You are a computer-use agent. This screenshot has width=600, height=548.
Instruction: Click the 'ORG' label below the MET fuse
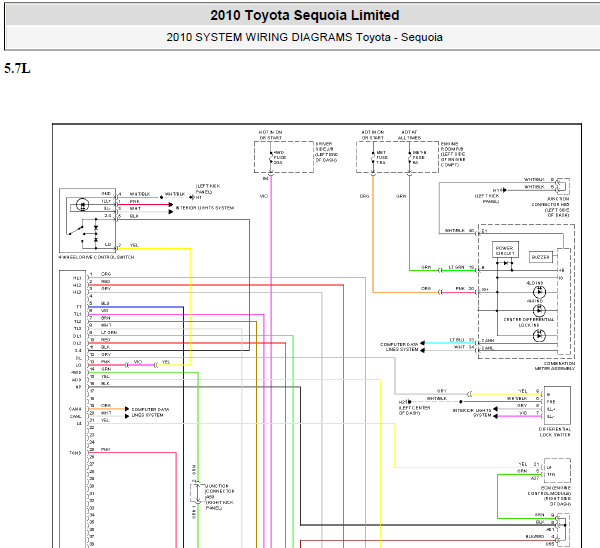(x=364, y=196)
